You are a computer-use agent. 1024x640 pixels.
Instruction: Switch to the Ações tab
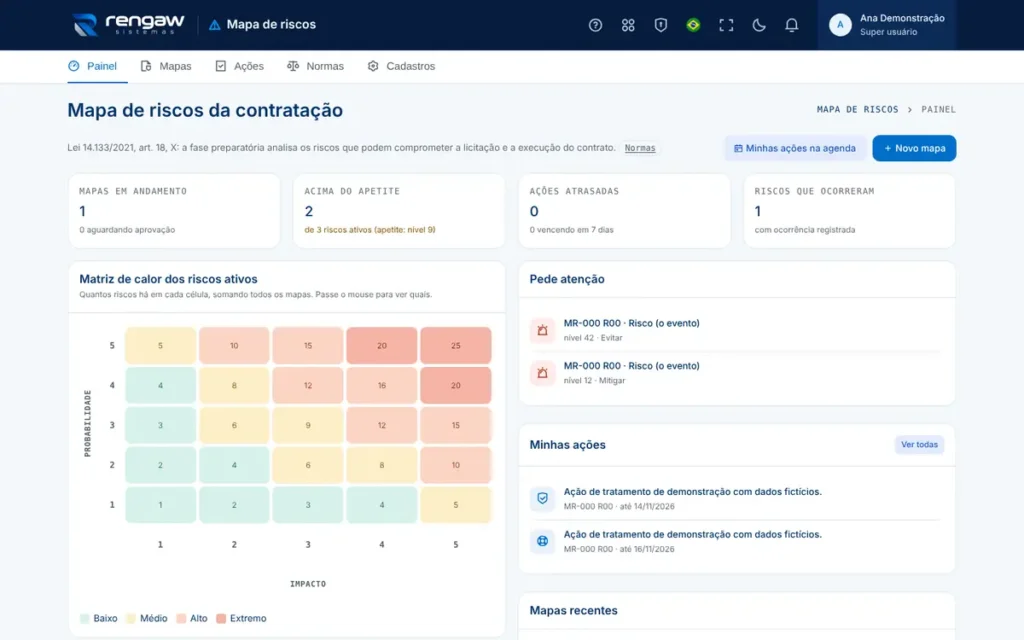click(240, 66)
